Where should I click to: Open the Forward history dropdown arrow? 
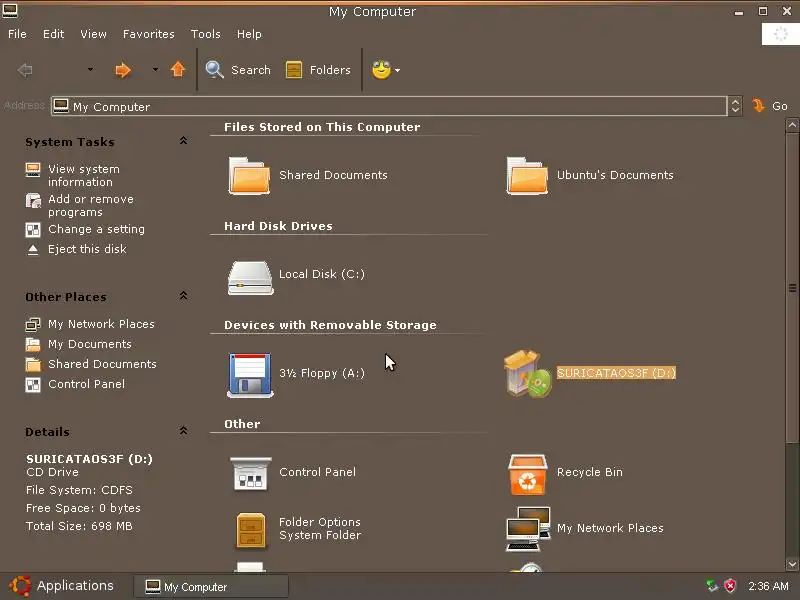click(x=155, y=69)
